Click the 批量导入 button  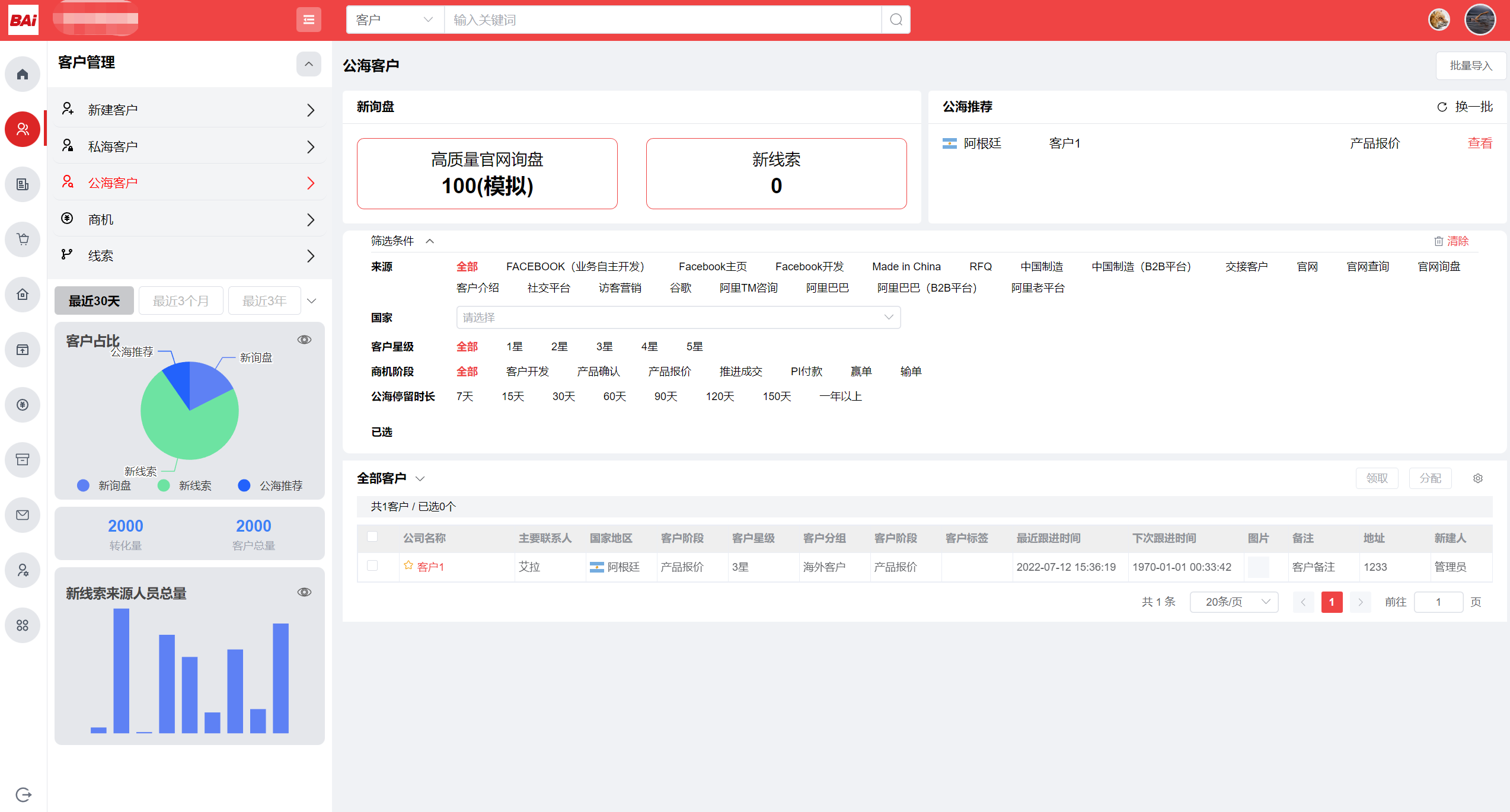[x=1471, y=66]
